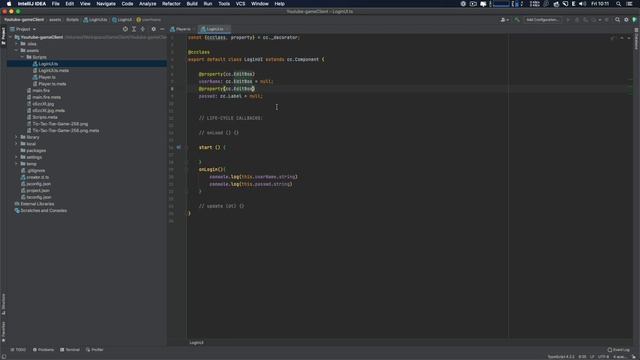Image resolution: width=640 pixels, height=360 pixels.
Task: Open the Profiler tool window
Action: 95,350
